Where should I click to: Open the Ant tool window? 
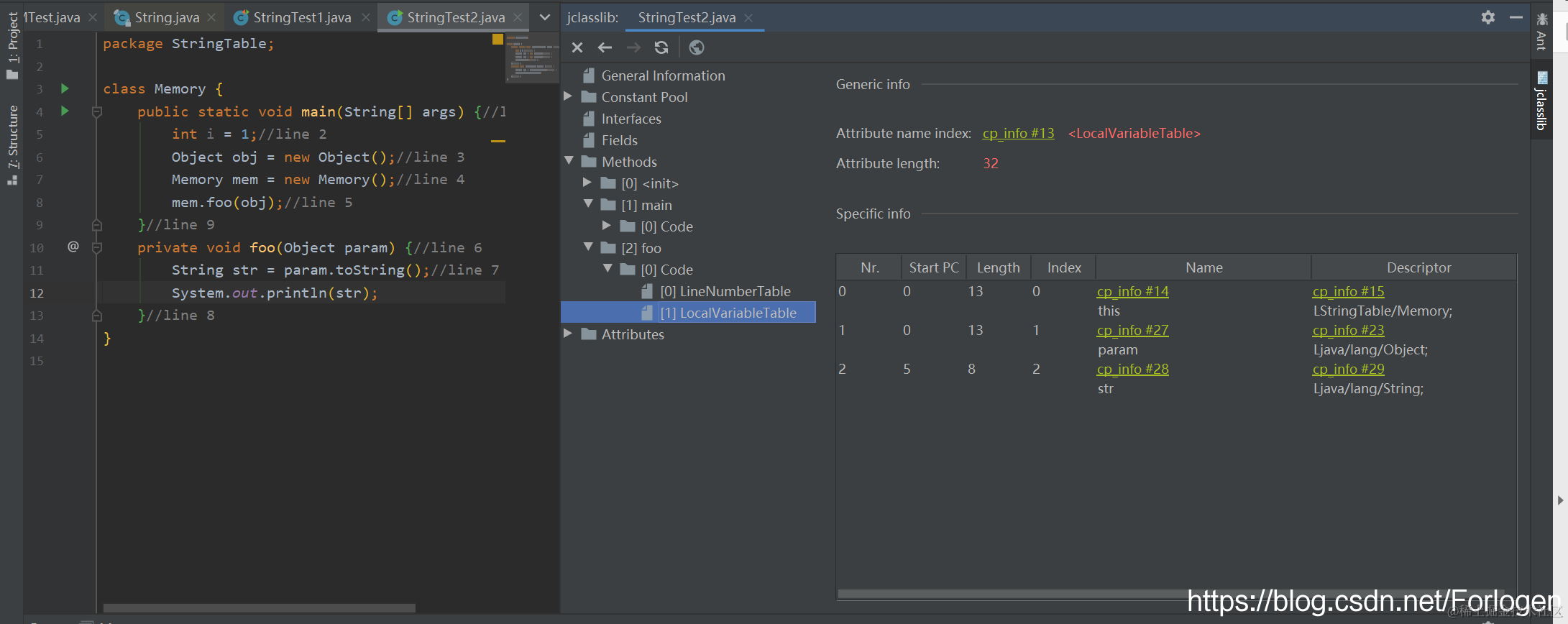coord(1541,32)
